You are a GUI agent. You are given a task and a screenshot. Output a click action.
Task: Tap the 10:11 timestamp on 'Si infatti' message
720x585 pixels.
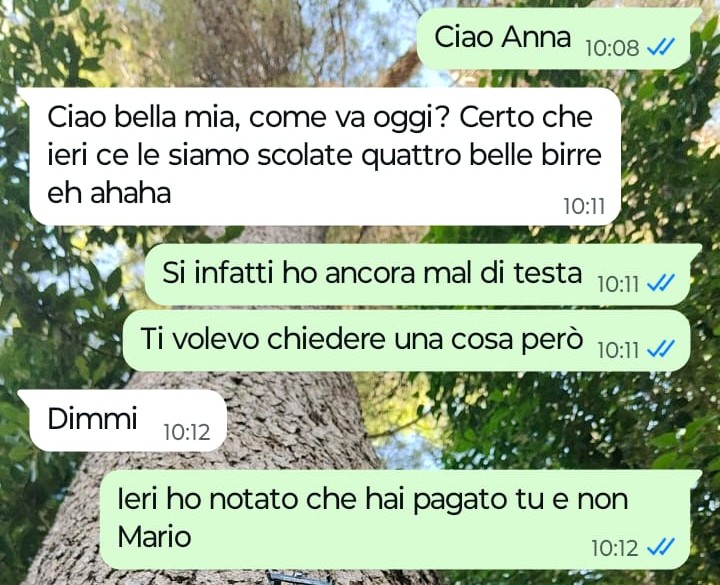tap(618, 284)
